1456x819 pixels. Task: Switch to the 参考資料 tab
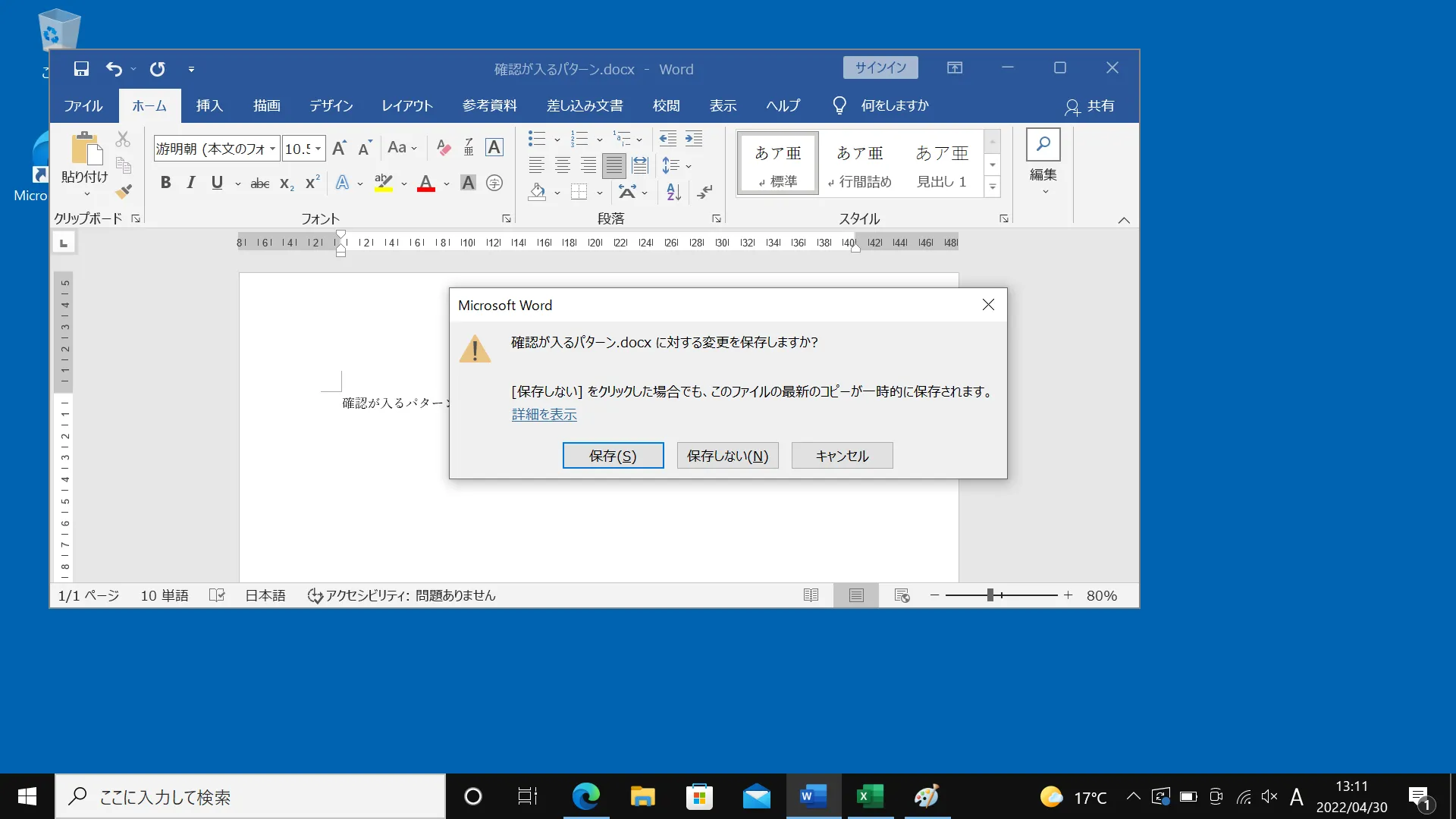[490, 106]
